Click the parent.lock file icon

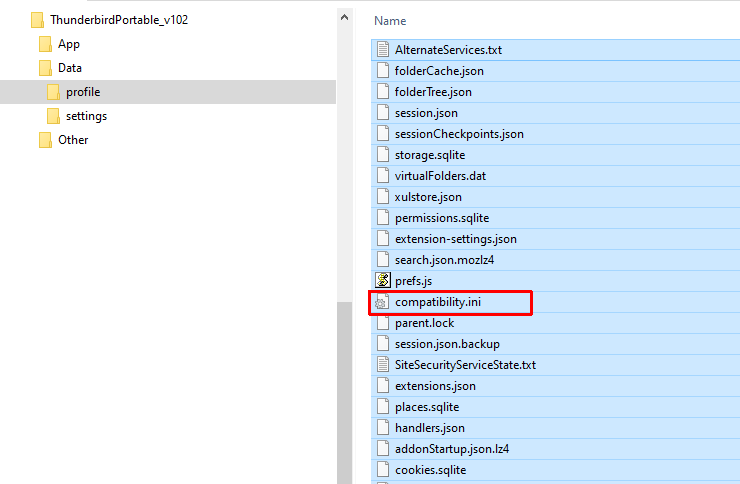point(383,323)
